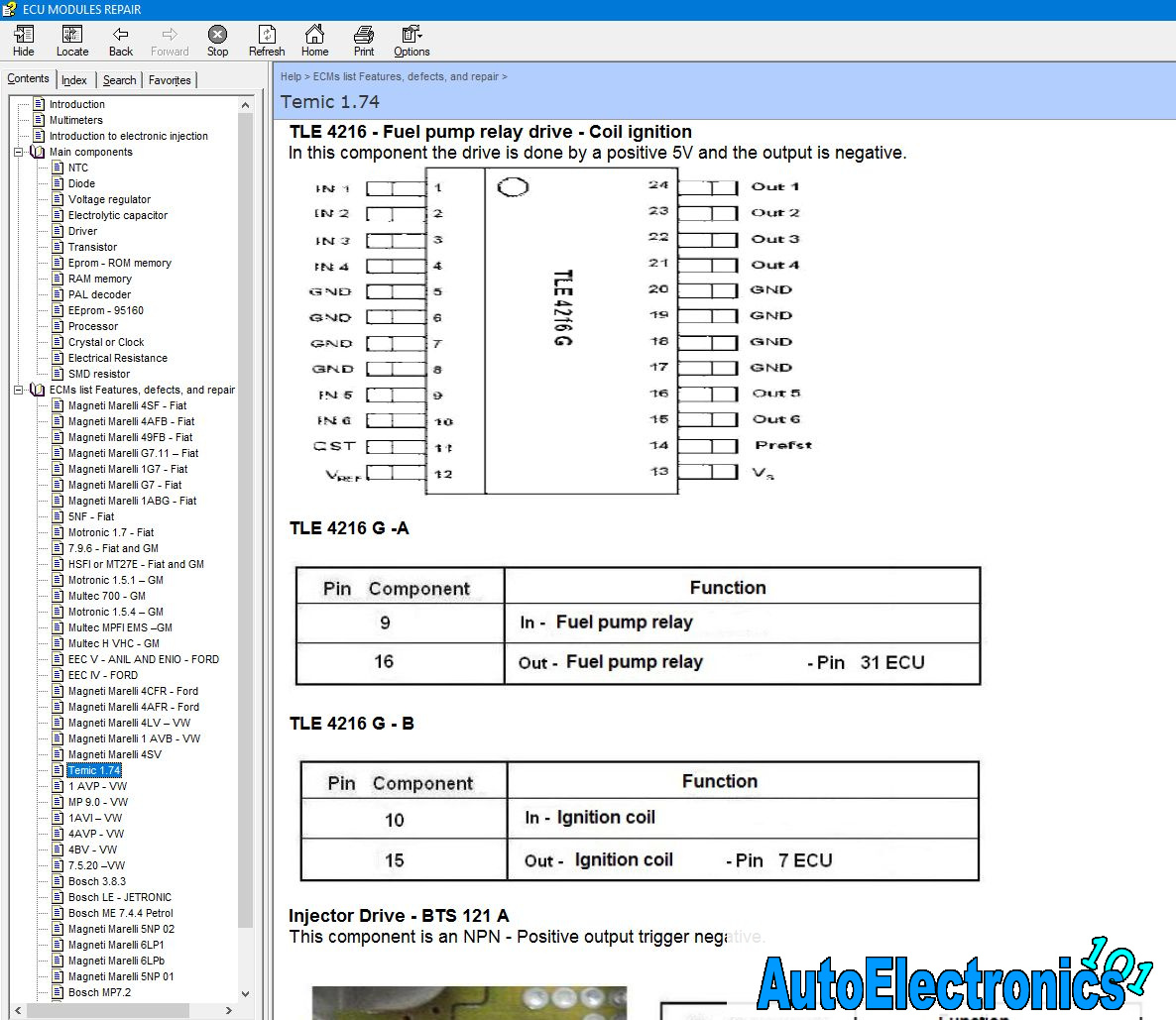
Task: Switch to the Index tab
Action: pos(74,80)
